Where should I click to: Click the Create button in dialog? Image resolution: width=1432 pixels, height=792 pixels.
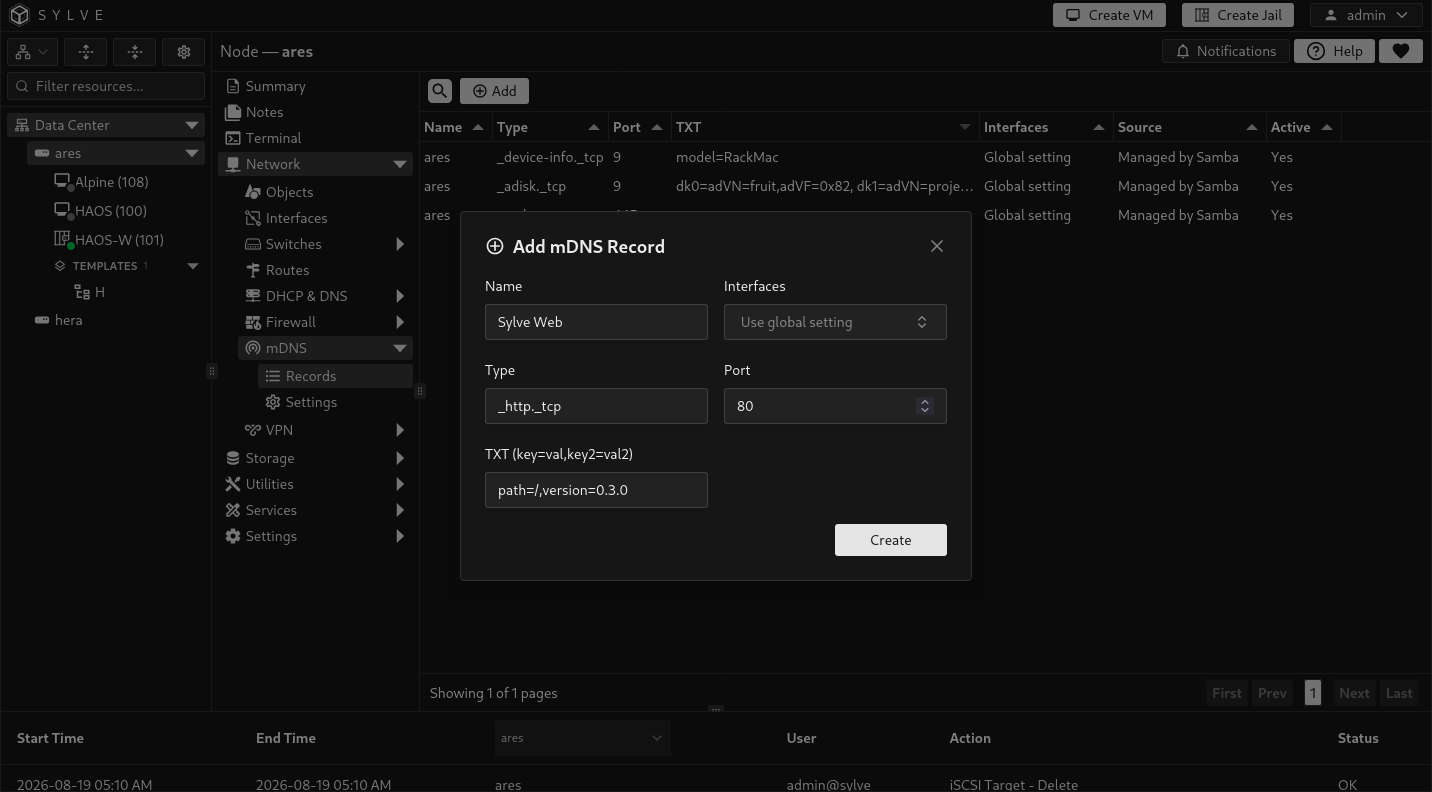891,540
